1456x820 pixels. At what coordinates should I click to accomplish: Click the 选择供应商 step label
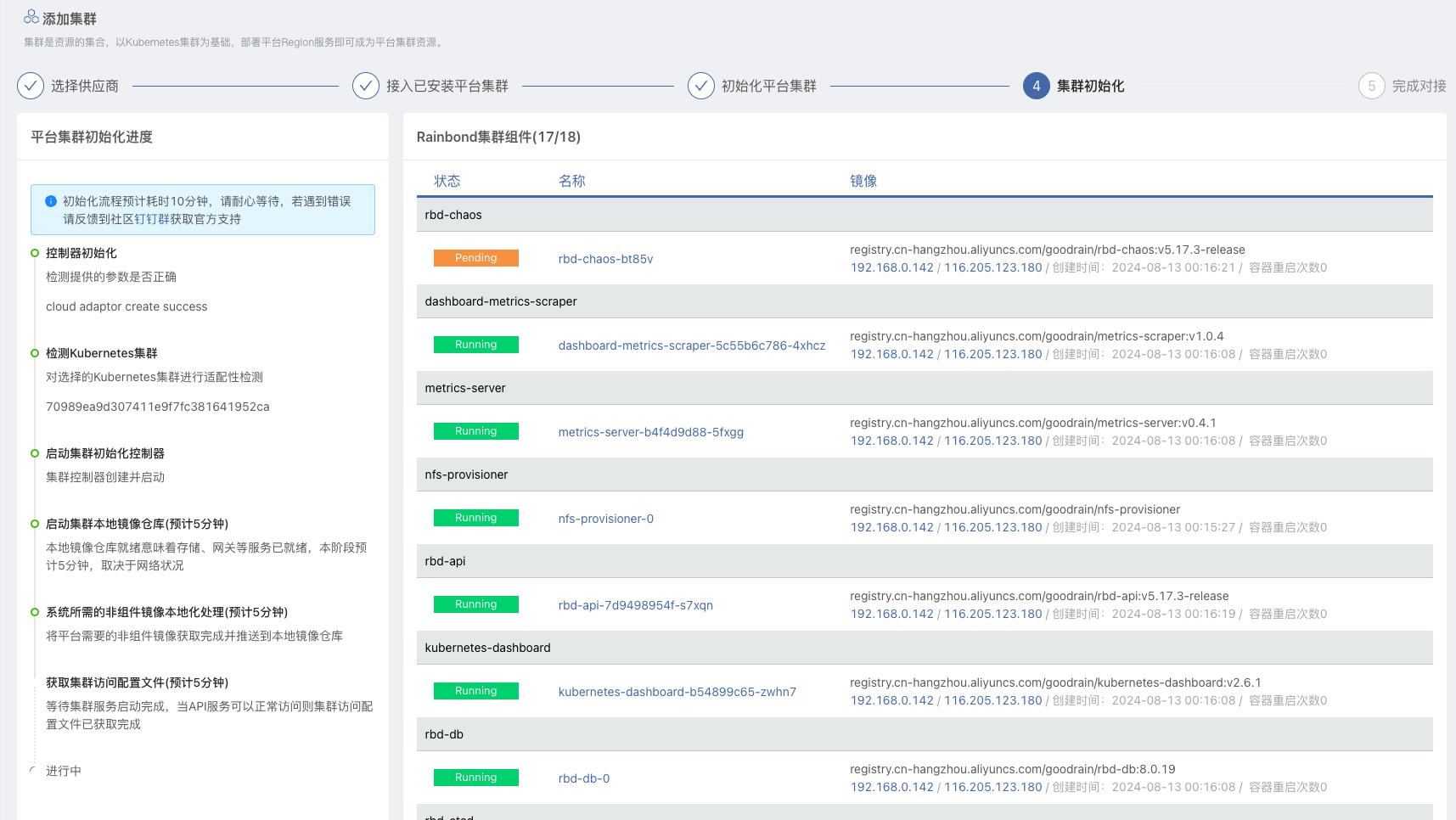click(85, 86)
